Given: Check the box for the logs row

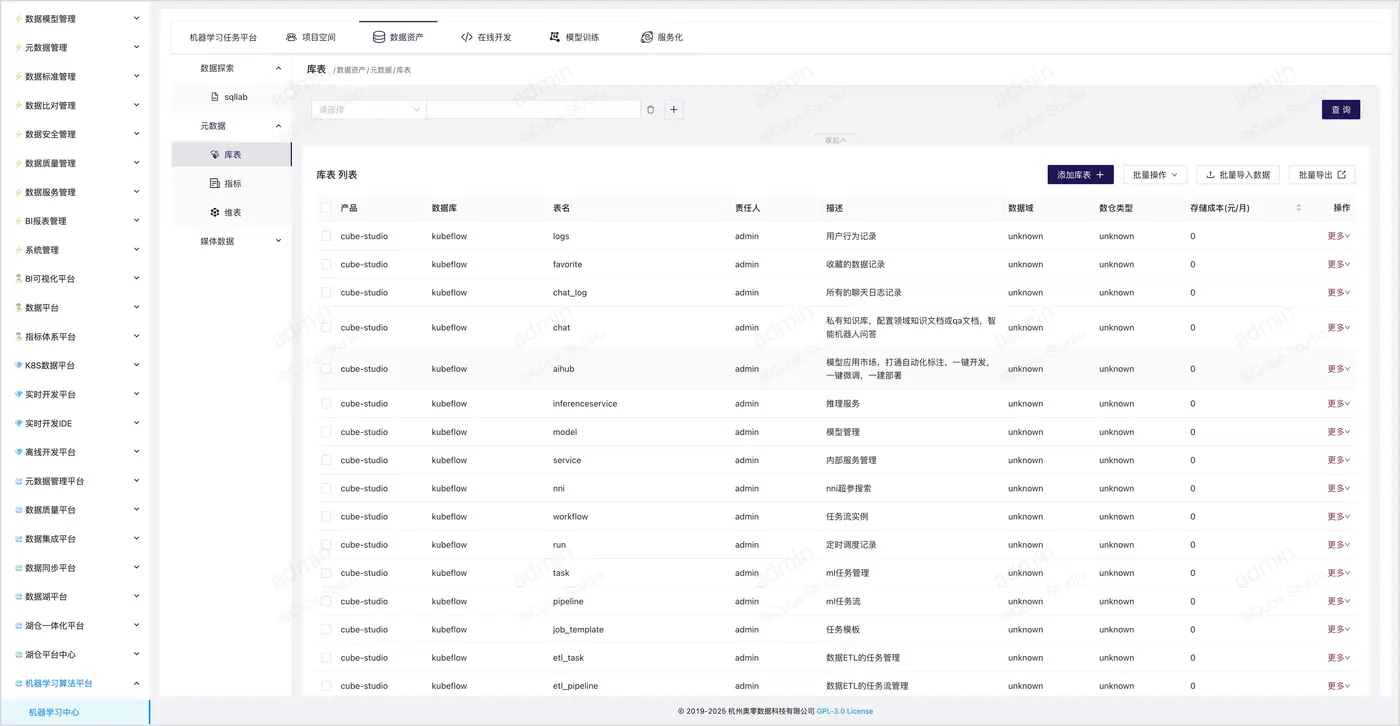Looking at the screenshot, I should point(326,236).
